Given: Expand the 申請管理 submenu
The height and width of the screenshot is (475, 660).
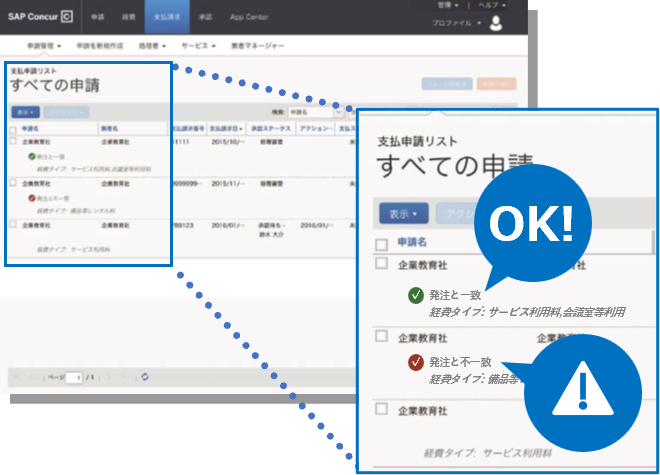Looking at the screenshot, I should [x=44, y=46].
